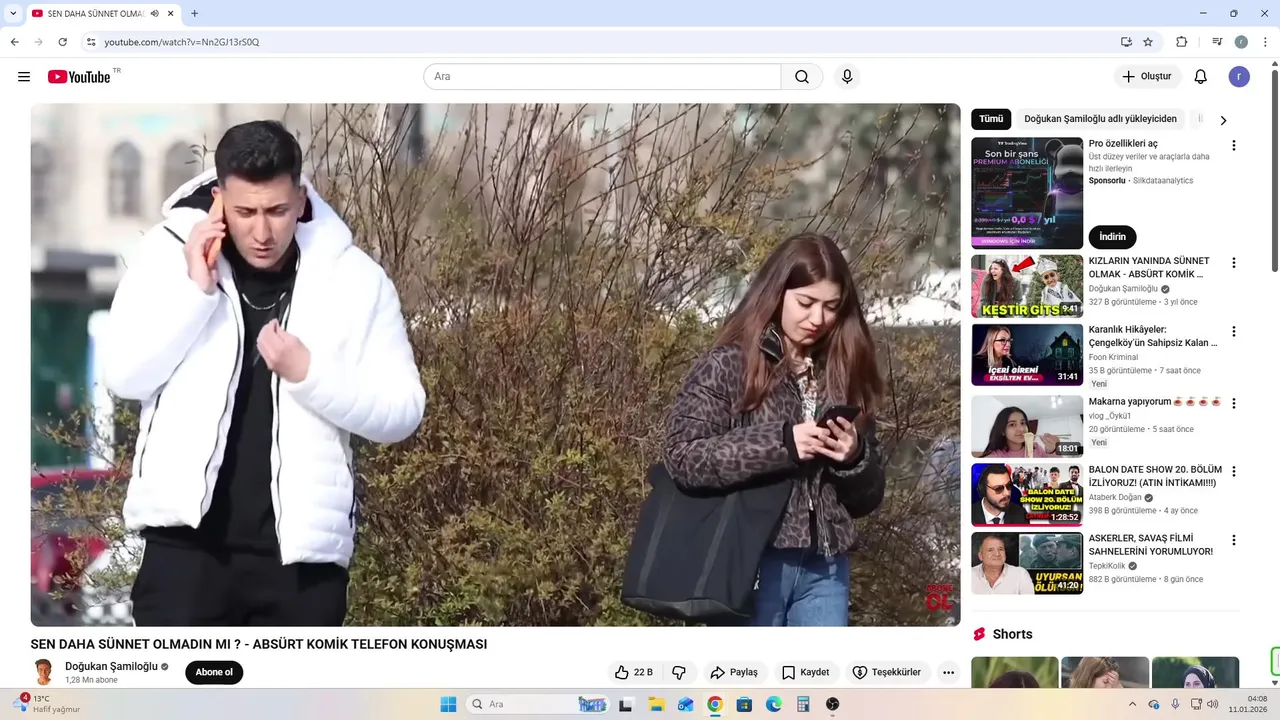Open volume control in system tray
The image size is (1280, 720).
click(1213, 704)
